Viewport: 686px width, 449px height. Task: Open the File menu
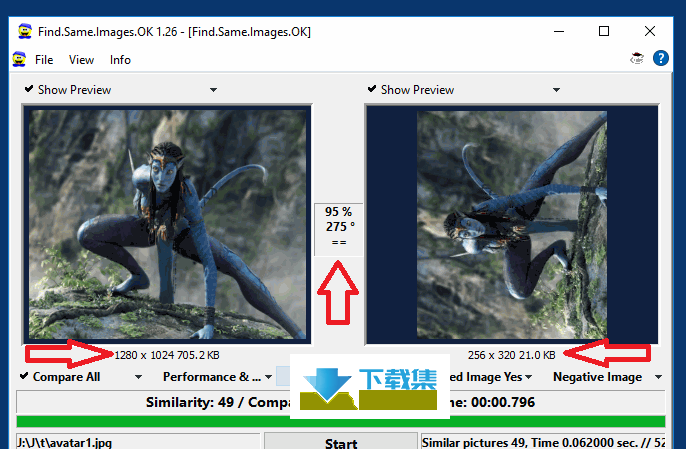tap(44, 60)
